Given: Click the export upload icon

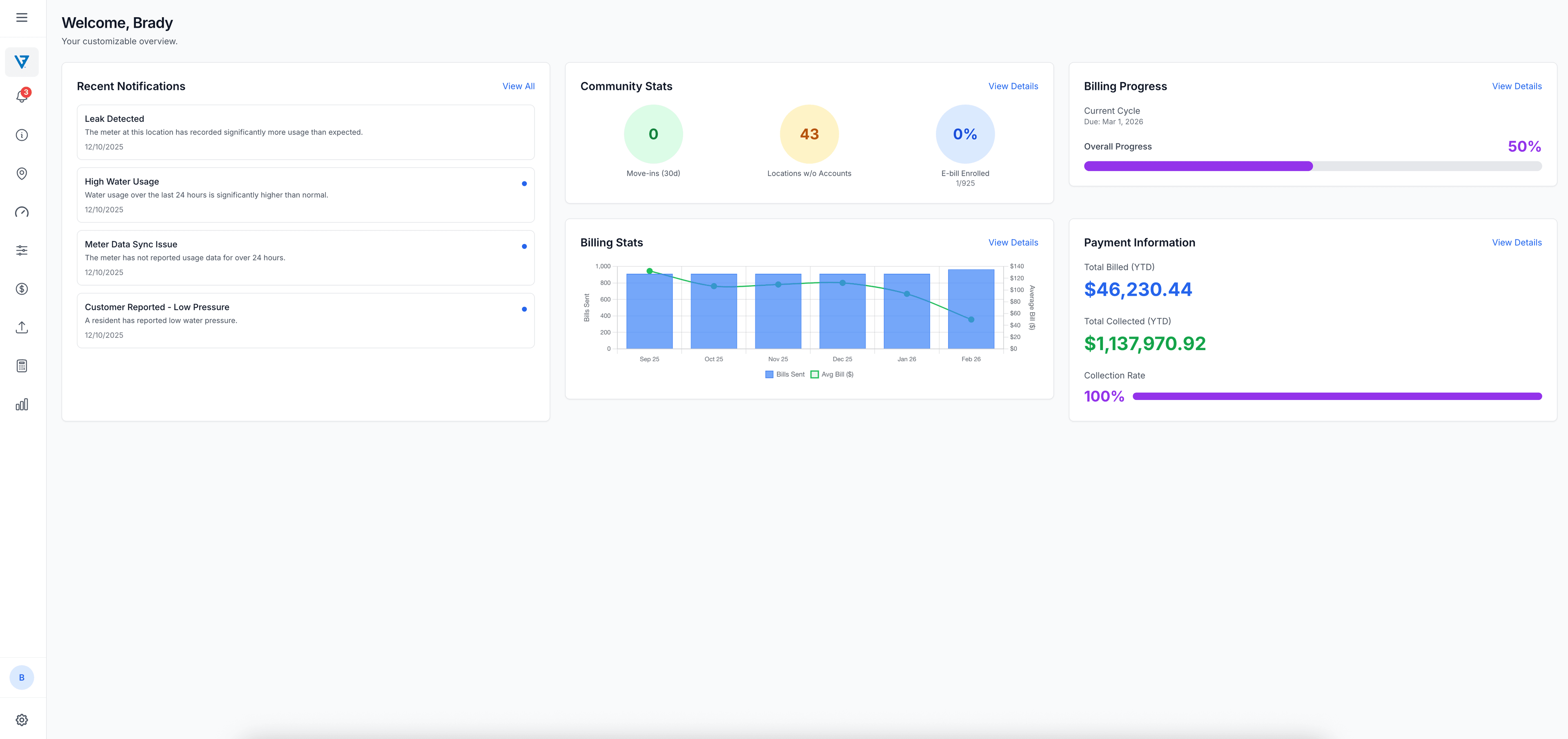Looking at the screenshot, I should (x=21, y=327).
